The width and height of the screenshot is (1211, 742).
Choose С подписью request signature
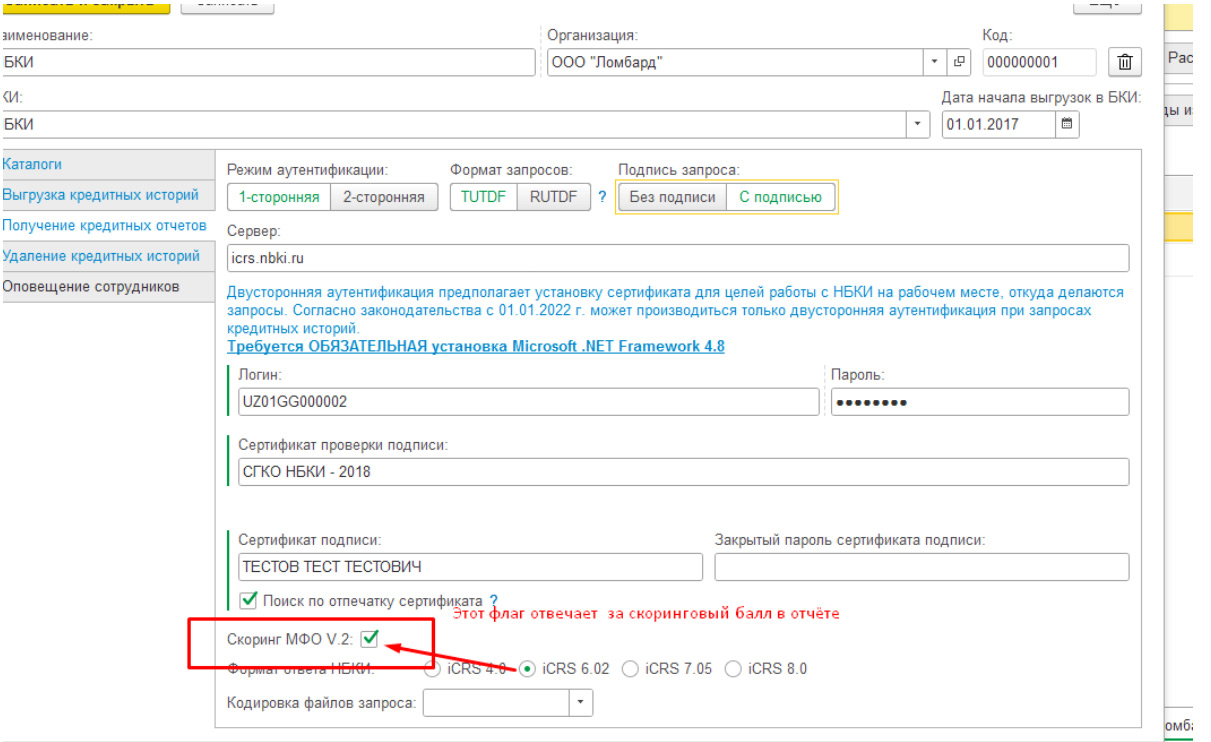point(780,197)
